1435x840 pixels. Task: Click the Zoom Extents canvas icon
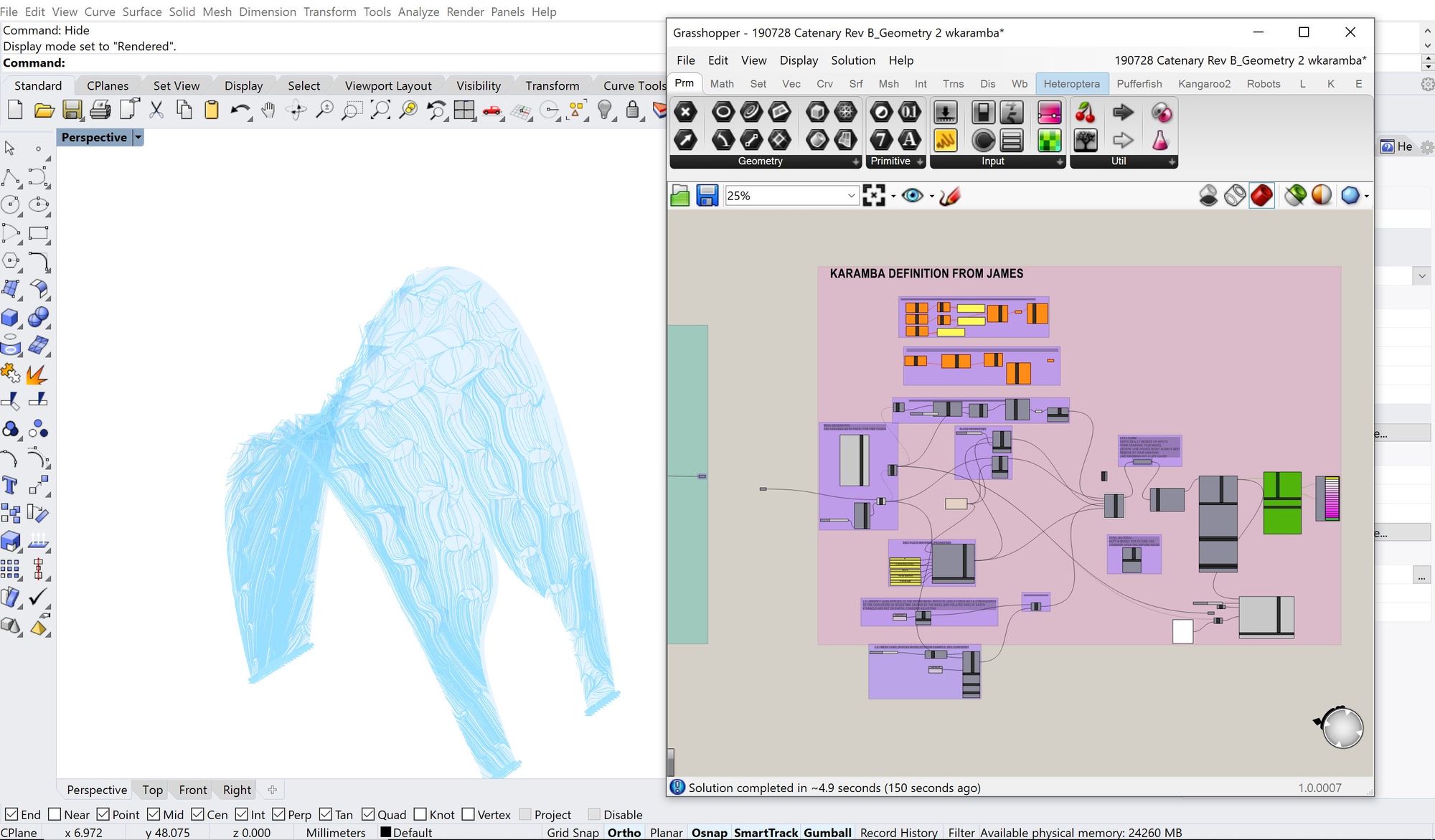click(x=873, y=196)
